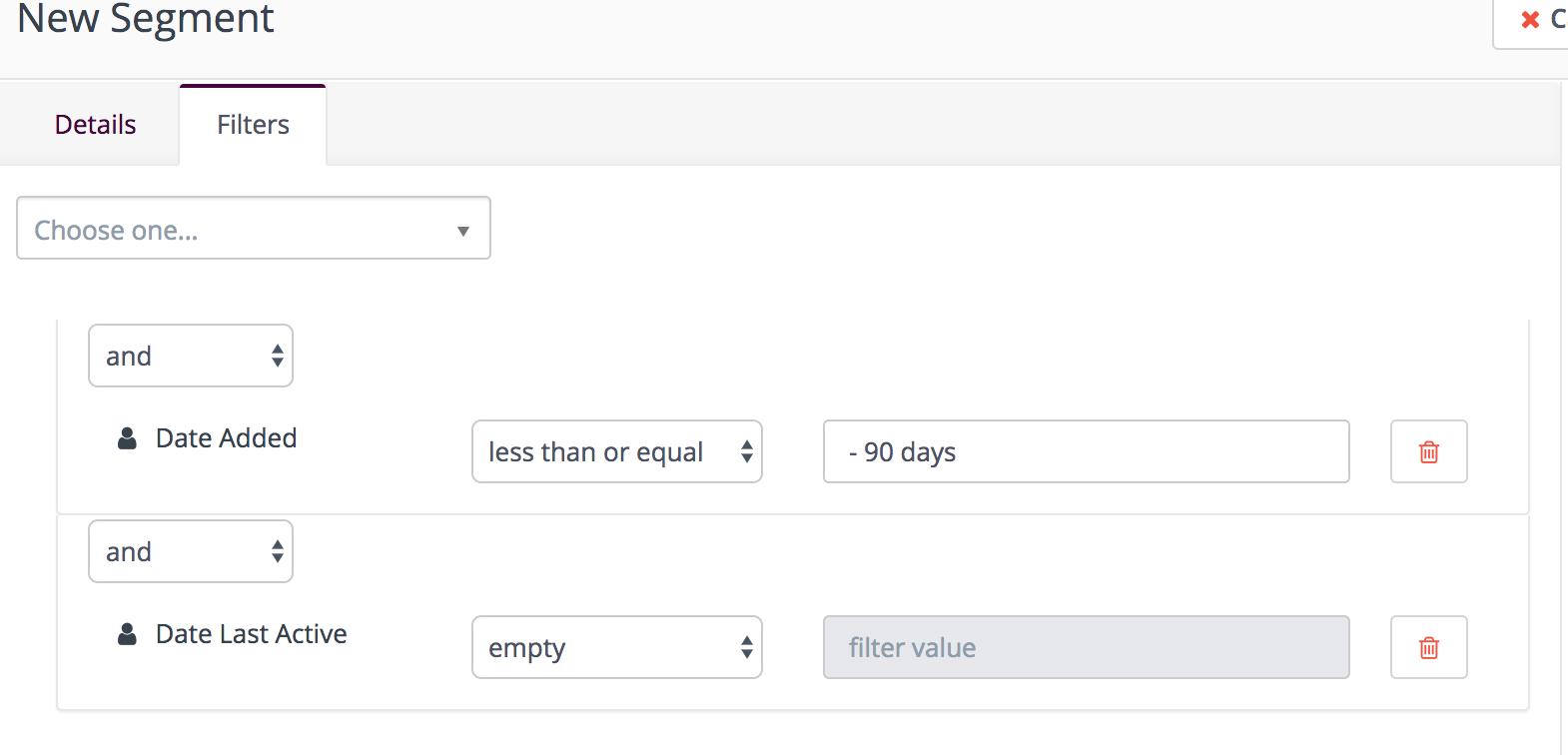Change the empty operator dropdown
Image resolution: width=1568 pixels, height=755 pixels.
[617, 647]
